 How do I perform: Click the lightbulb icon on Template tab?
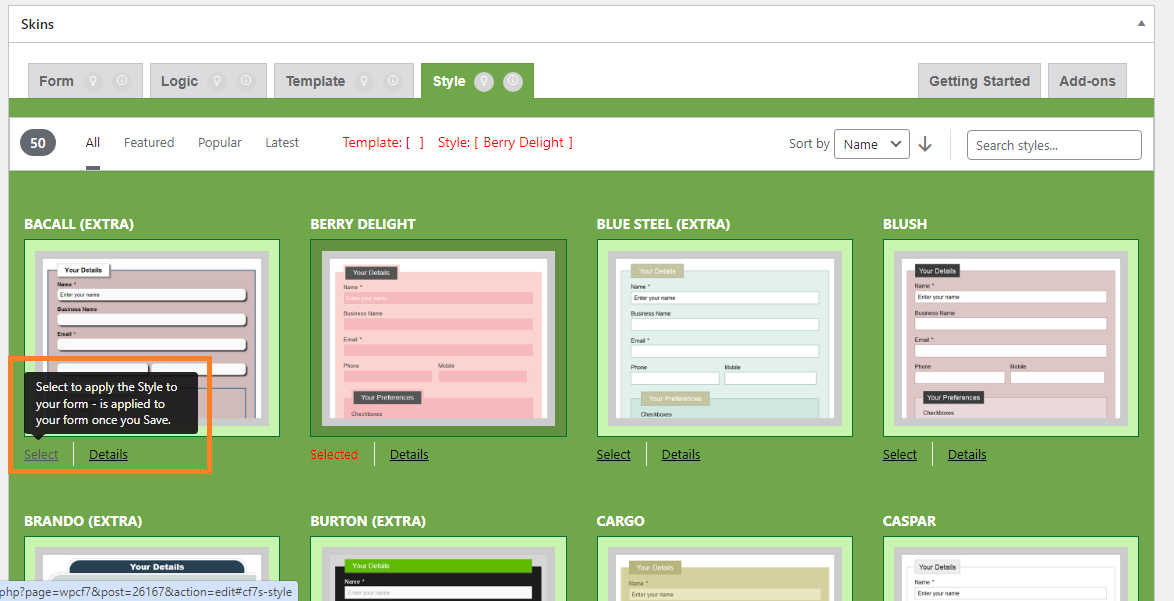click(364, 81)
